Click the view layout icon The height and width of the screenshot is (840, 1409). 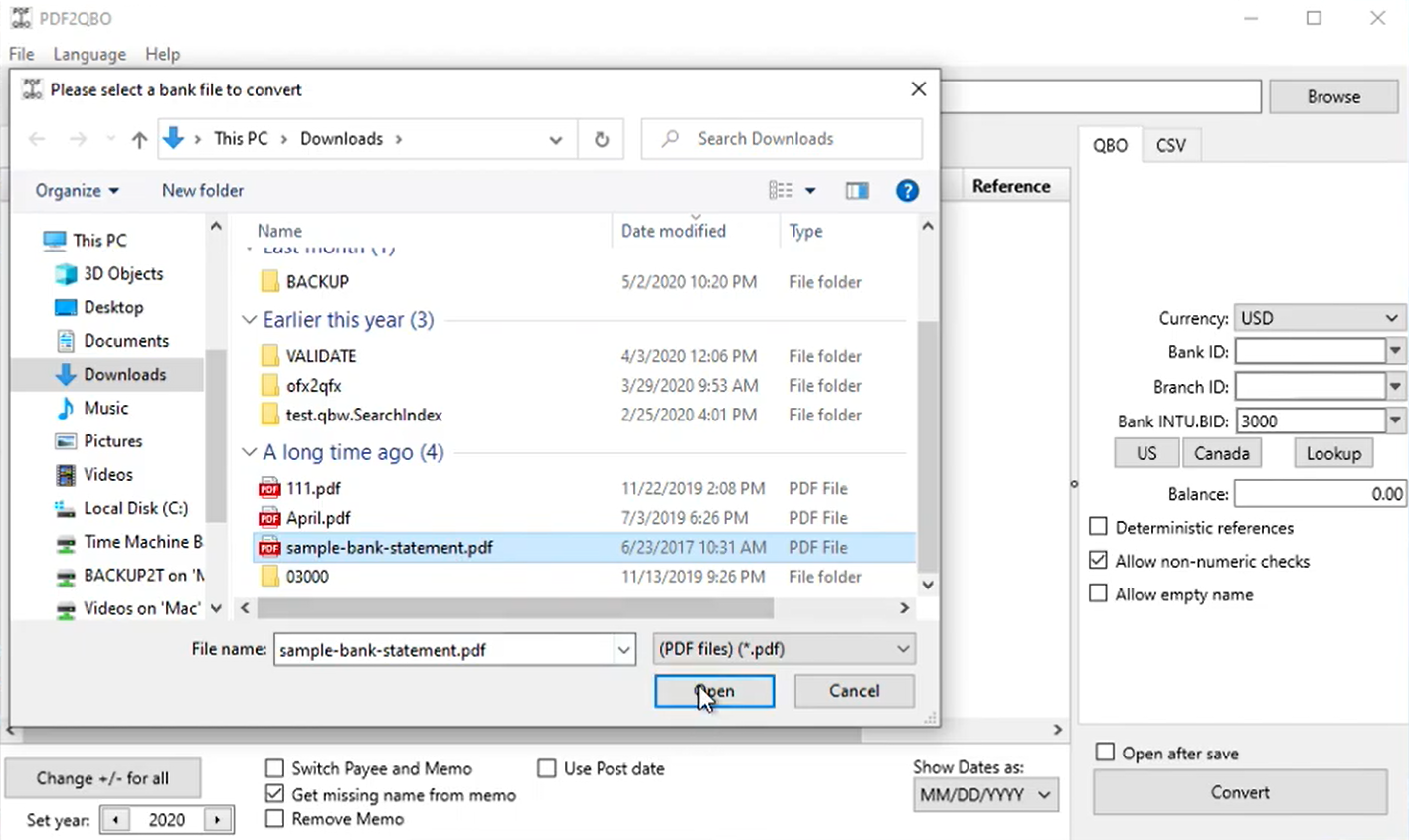[781, 190]
